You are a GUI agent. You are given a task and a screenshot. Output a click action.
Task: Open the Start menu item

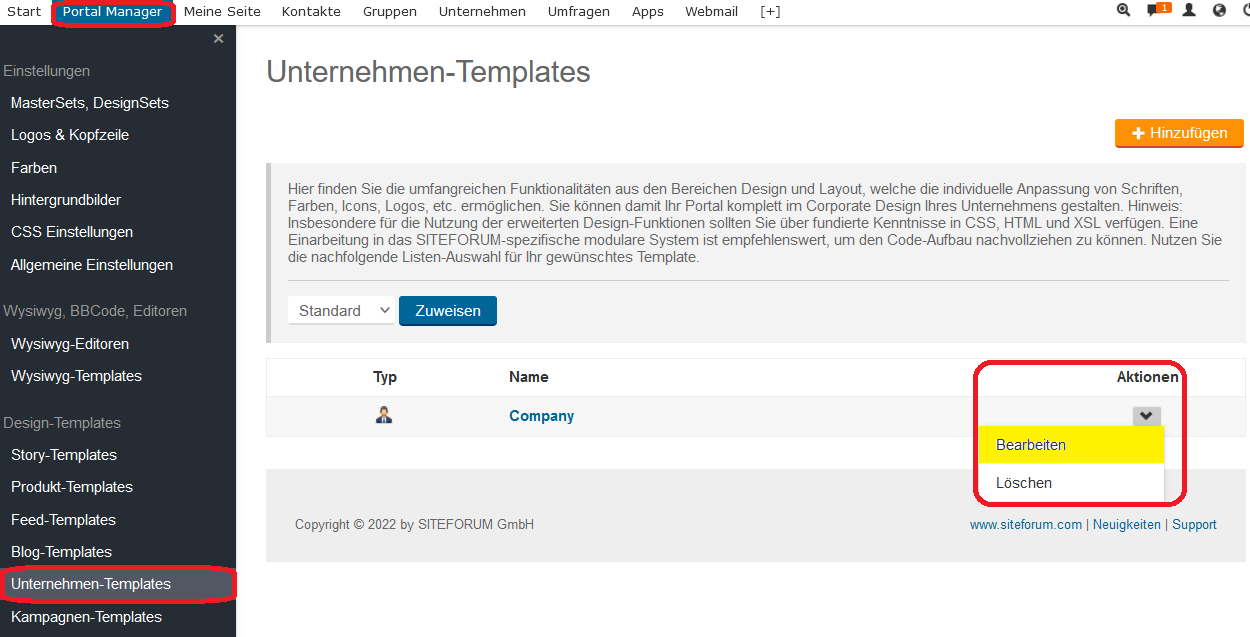click(x=24, y=12)
